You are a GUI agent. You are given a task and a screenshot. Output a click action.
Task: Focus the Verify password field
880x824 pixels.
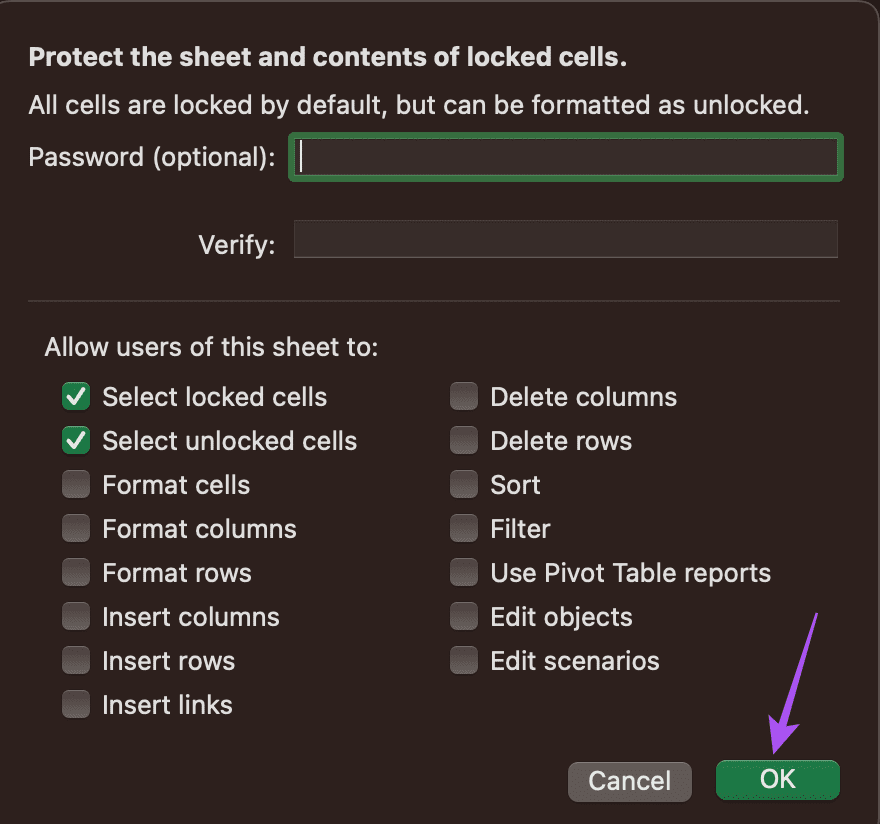pyautogui.click(x=566, y=239)
